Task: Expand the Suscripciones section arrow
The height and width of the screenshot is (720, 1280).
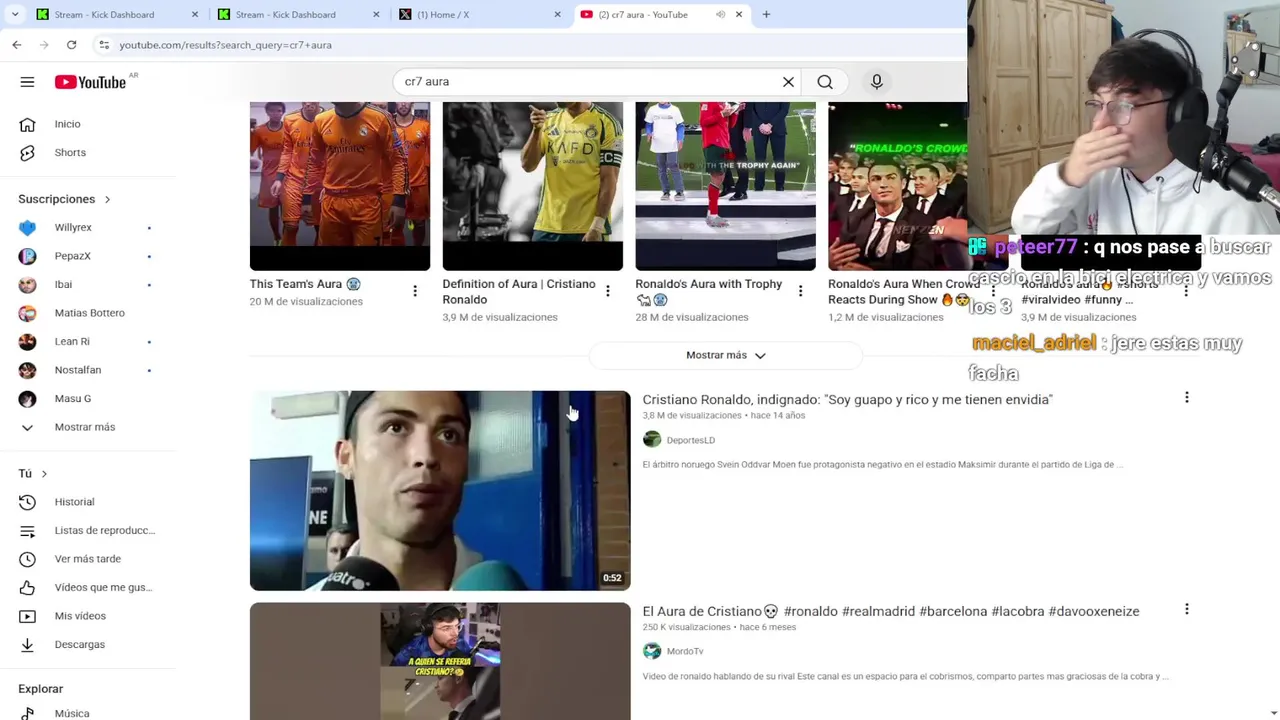Action: [x=107, y=199]
